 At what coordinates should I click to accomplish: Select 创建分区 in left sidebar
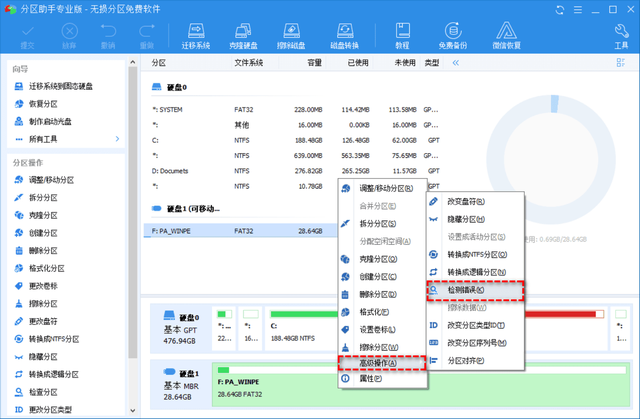43,233
